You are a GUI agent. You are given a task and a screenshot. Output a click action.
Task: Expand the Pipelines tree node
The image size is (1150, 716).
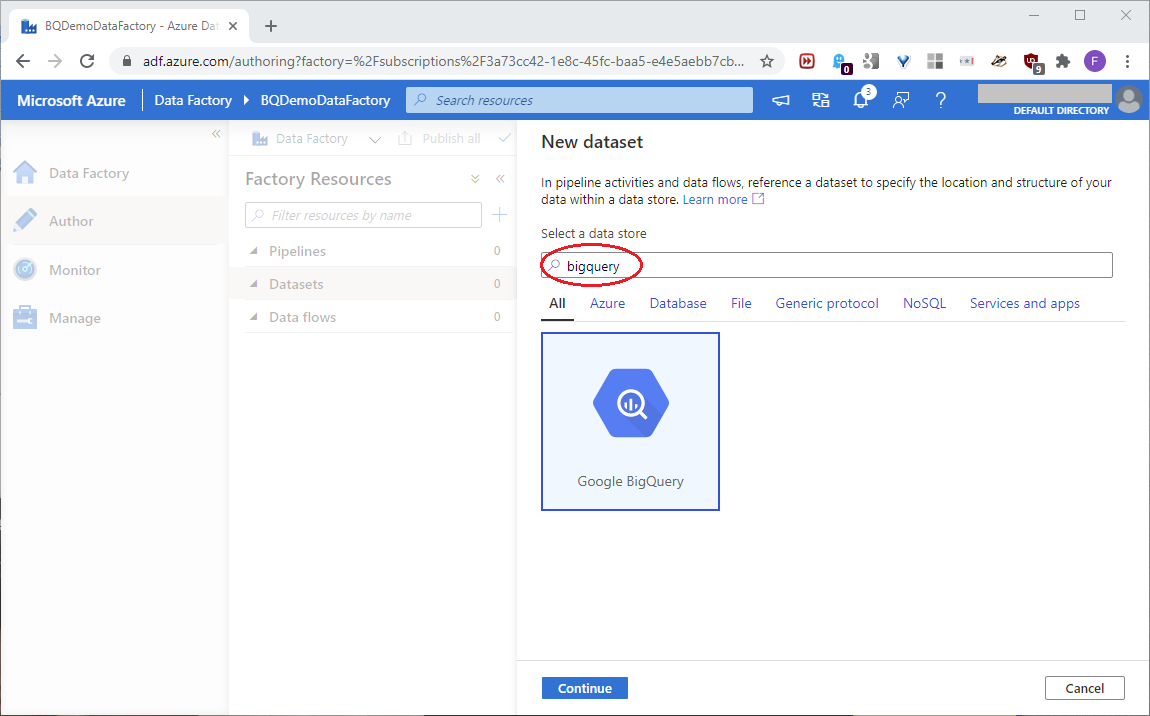click(x=254, y=251)
